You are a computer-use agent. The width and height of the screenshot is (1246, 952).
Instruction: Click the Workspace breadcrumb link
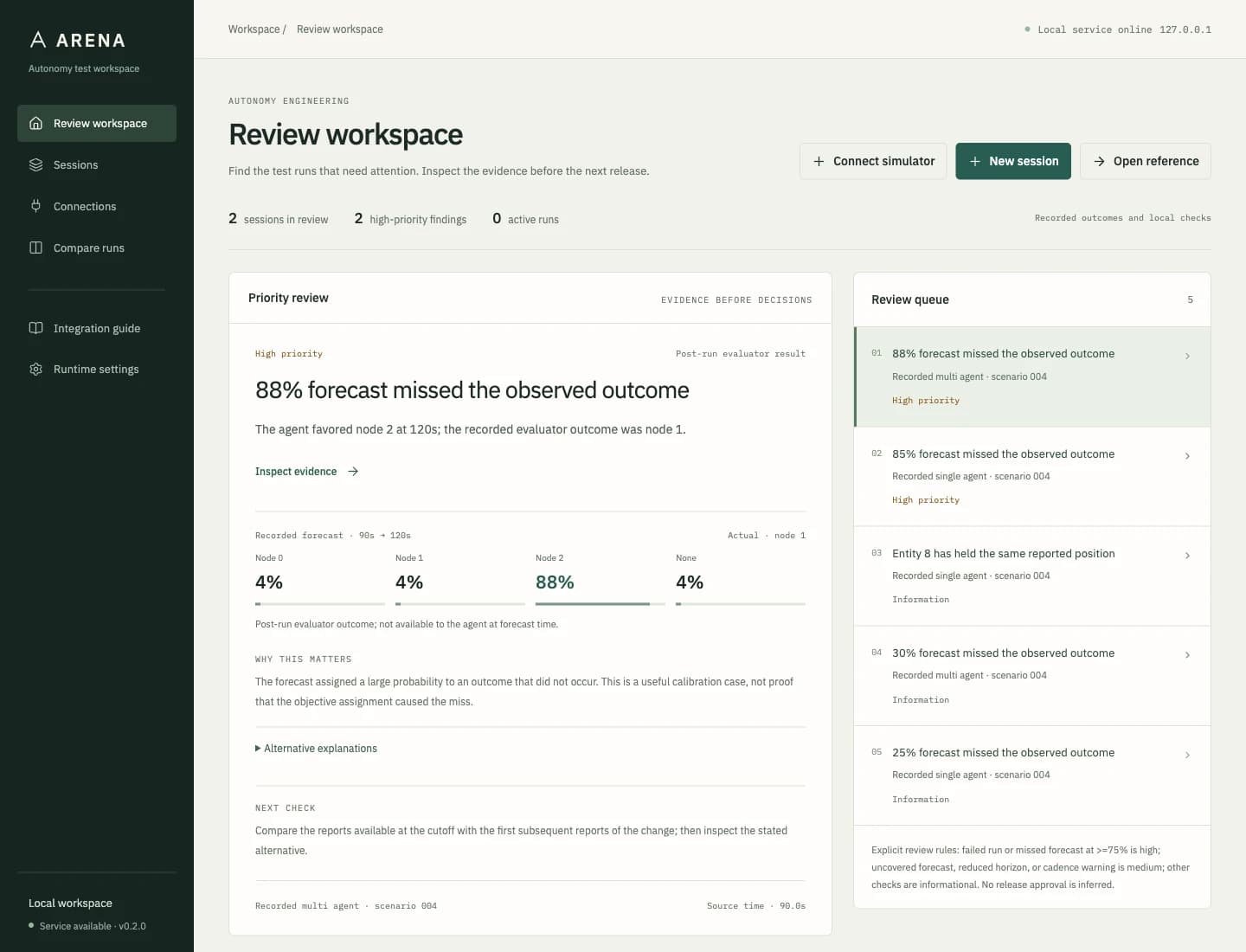click(254, 29)
